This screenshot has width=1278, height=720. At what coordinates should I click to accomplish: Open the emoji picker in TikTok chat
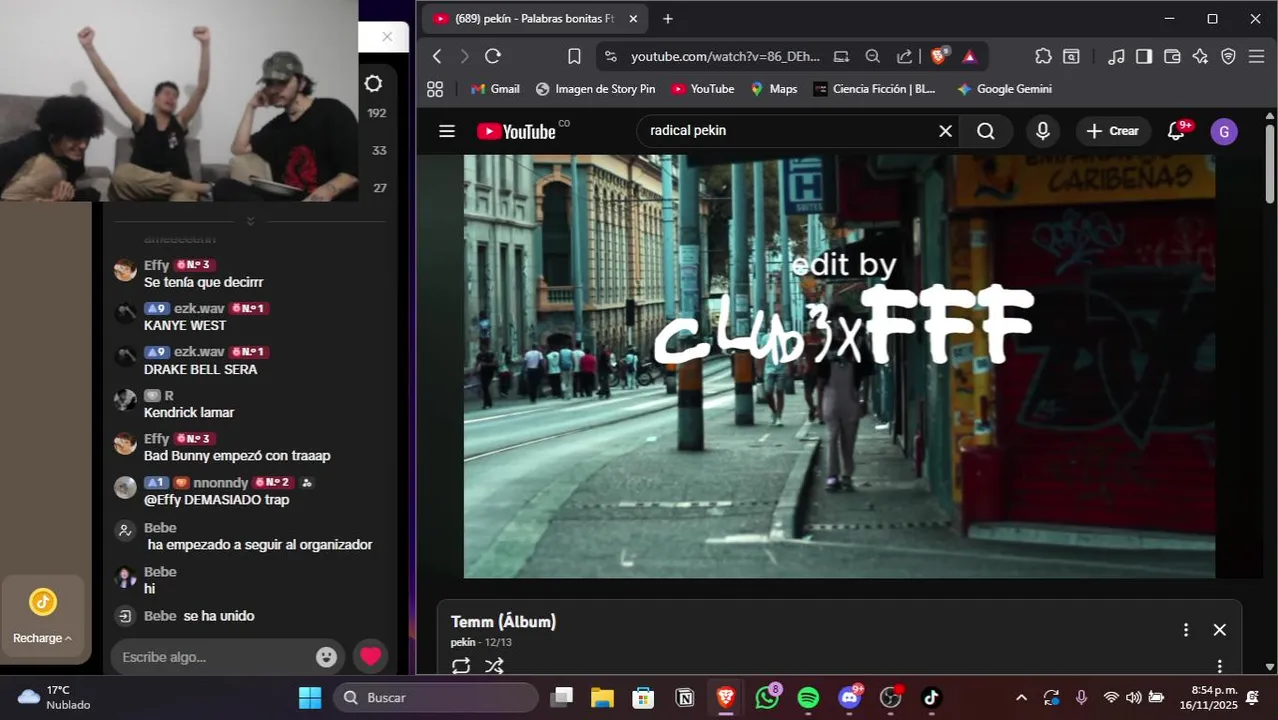[326, 657]
